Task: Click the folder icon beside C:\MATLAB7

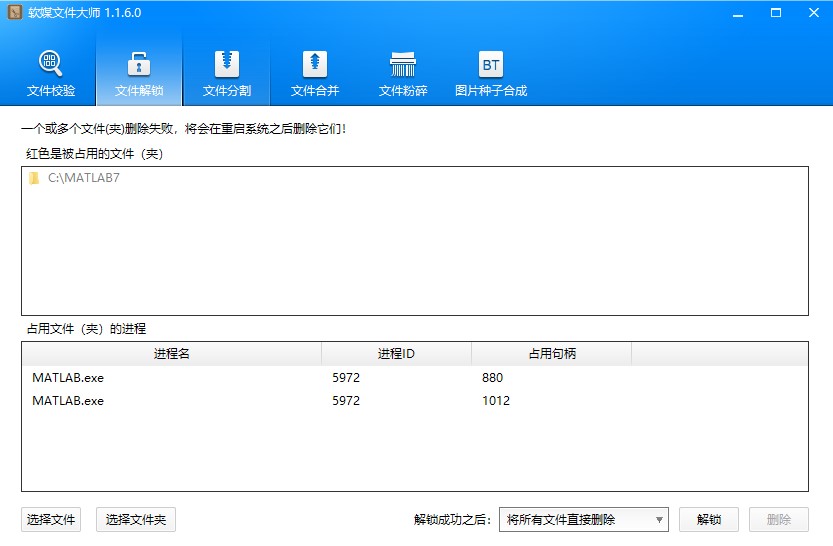Action: click(x=34, y=178)
